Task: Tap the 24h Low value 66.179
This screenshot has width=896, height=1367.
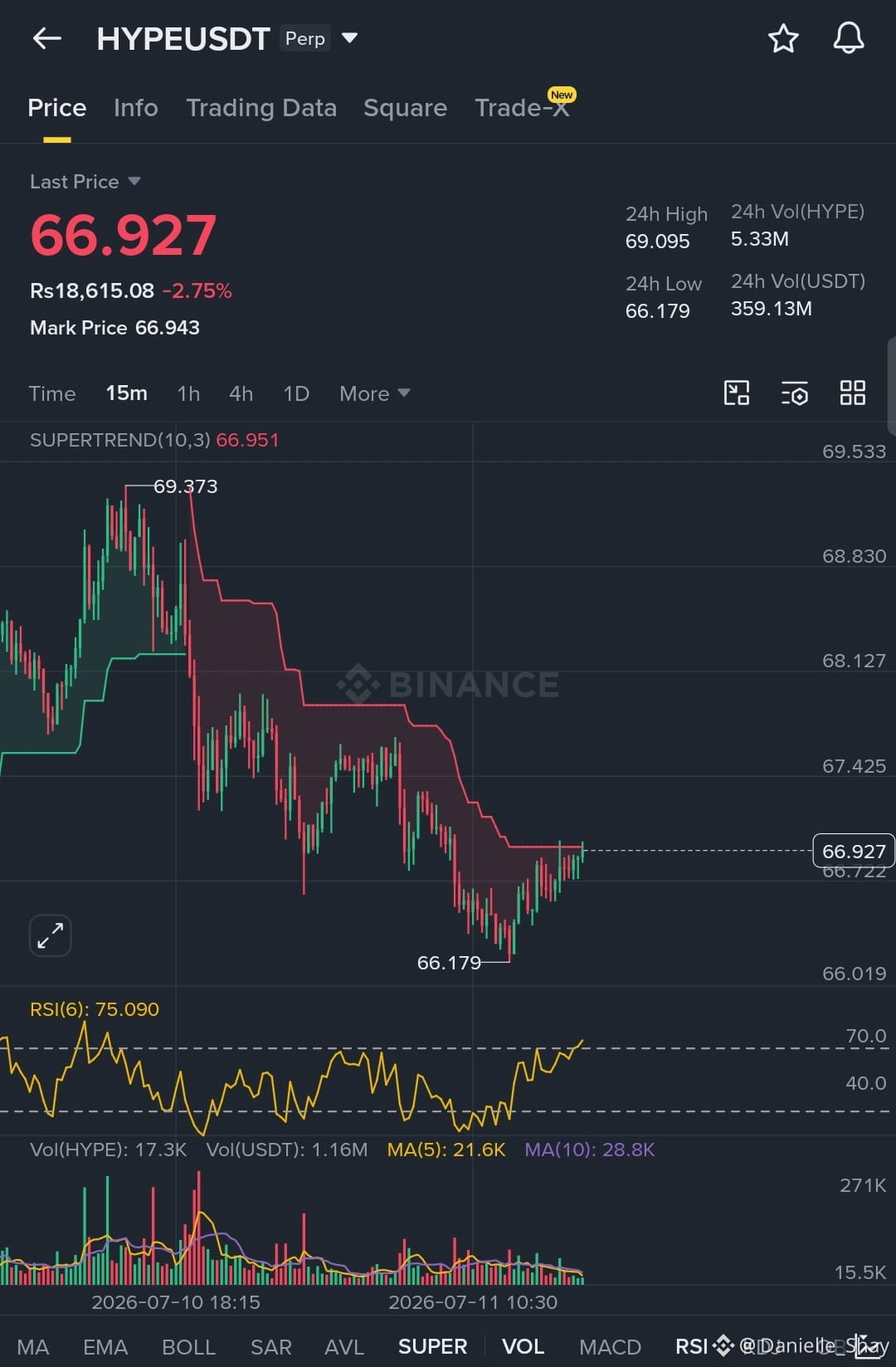Action: 658,311
